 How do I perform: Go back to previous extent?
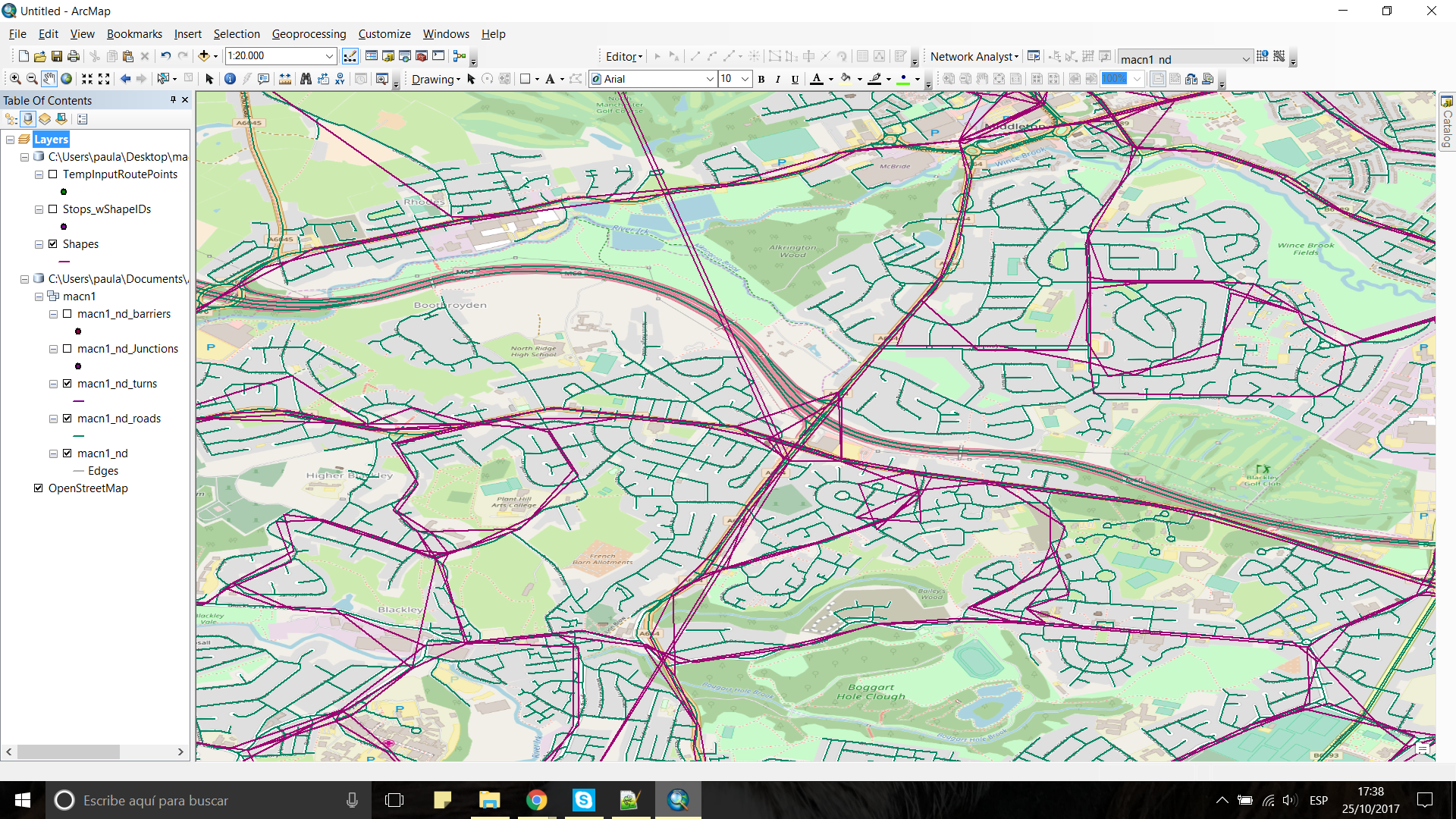pyautogui.click(x=125, y=79)
